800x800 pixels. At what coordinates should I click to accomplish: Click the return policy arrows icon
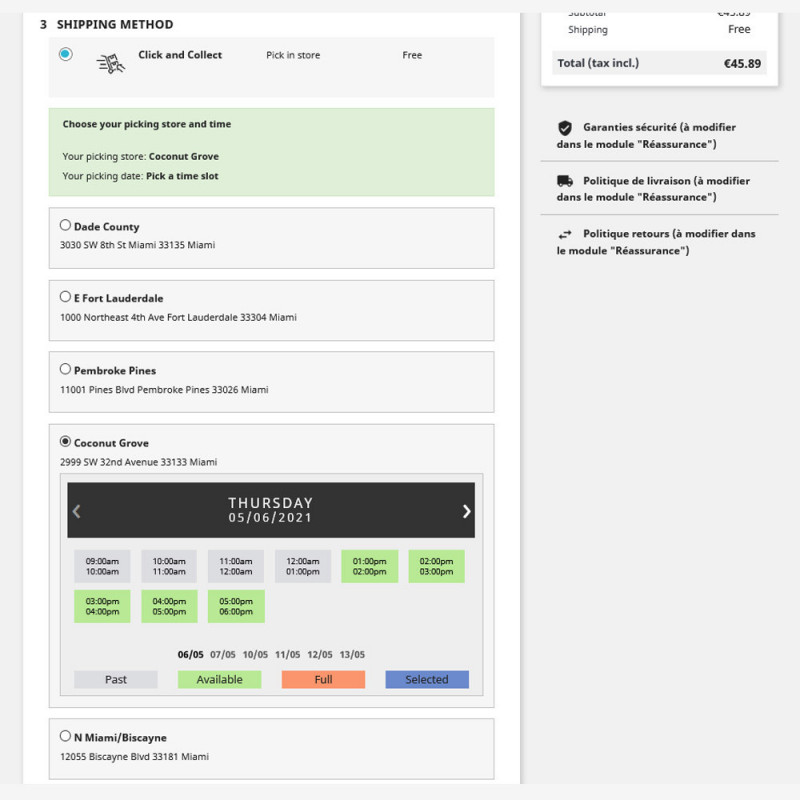565,234
